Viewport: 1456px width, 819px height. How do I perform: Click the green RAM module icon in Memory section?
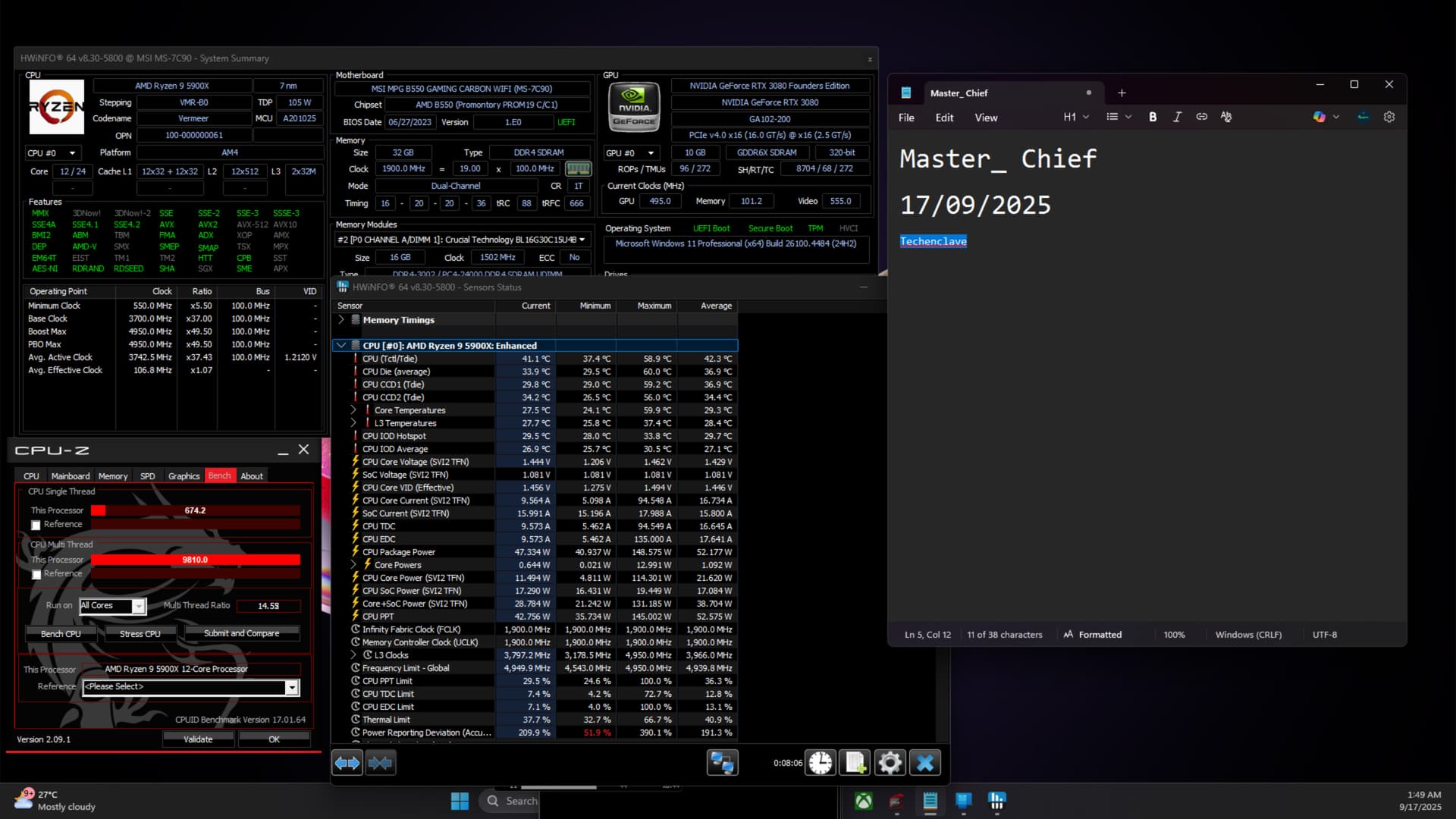[x=578, y=168]
